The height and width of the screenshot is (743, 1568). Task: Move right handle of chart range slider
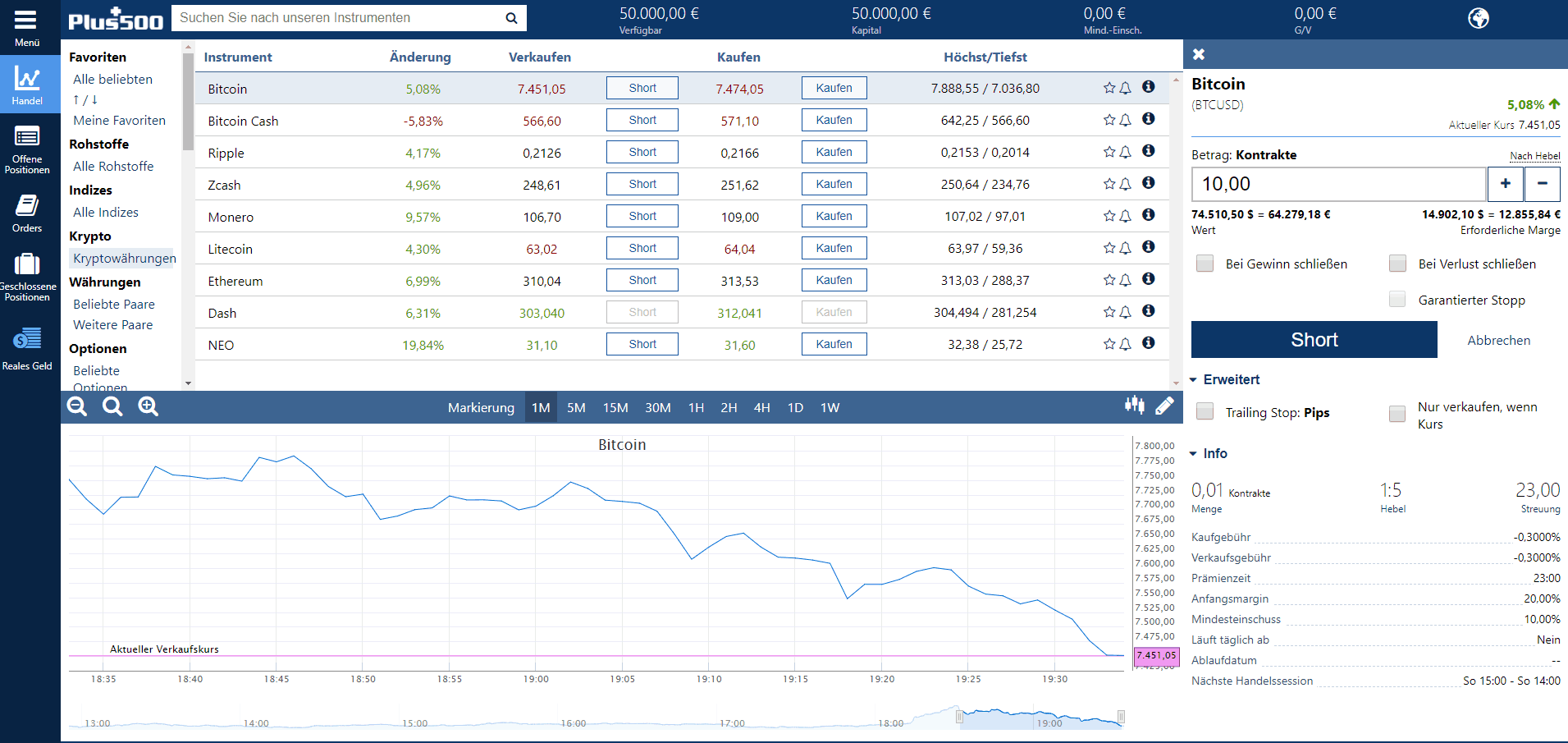pos(1121,718)
